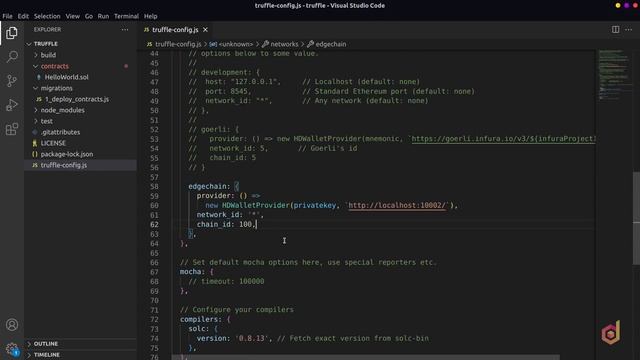Click the <unknown> breadcrumb
640x360 pixels.
[236, 44]
